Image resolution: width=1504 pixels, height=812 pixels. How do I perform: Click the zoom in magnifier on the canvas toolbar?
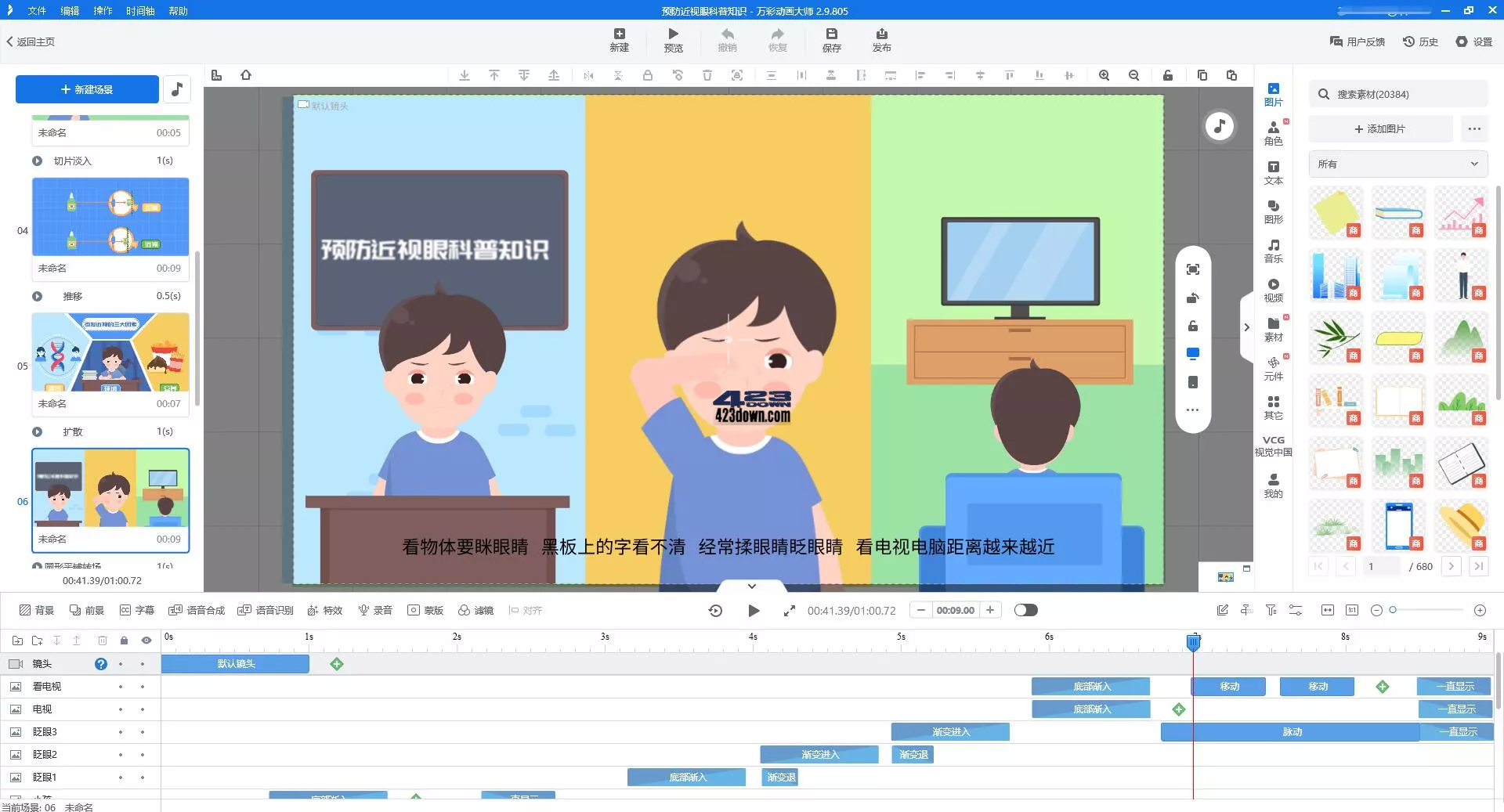click(1104, 75)
